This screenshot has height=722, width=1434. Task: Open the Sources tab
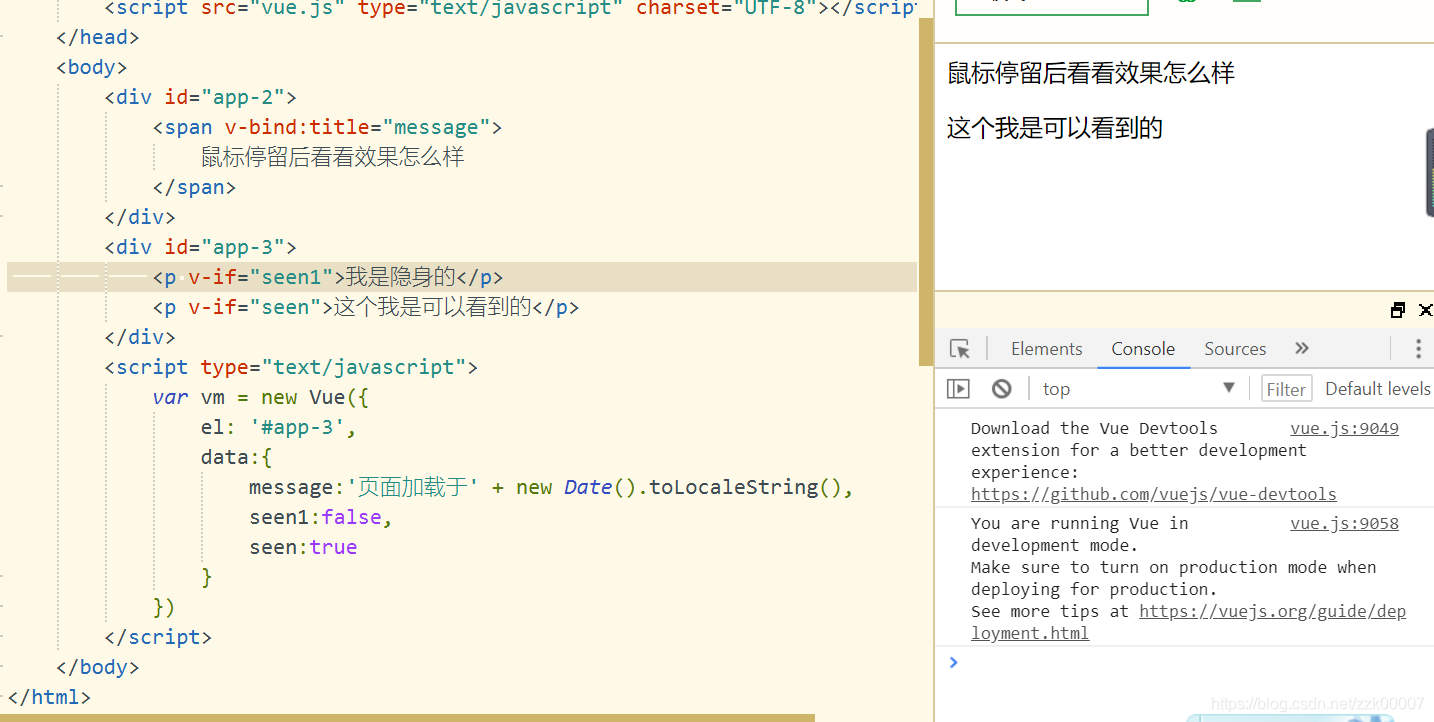click(x=1235, y=349)
